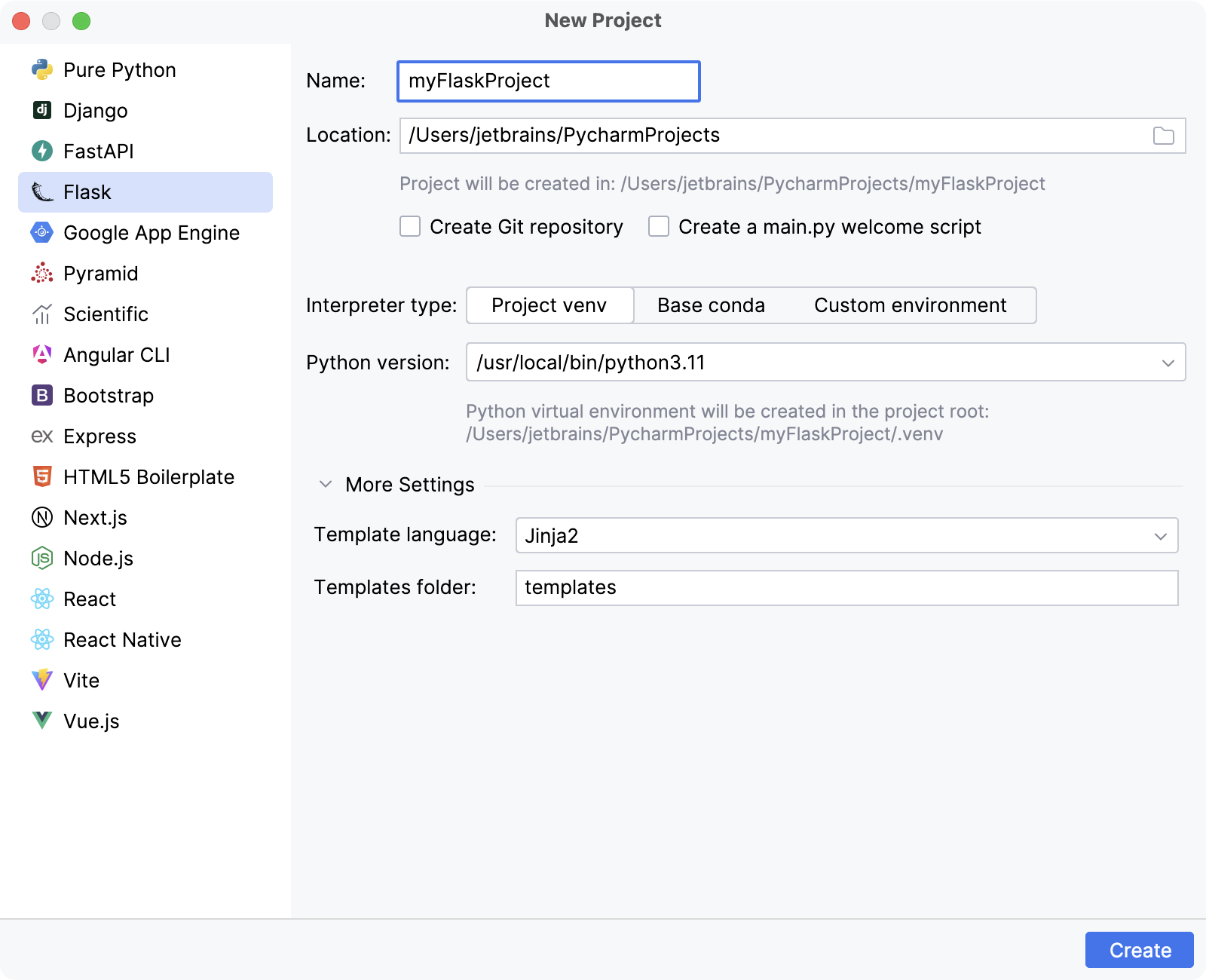Click the Templates folder text field

tap(846, 588)
